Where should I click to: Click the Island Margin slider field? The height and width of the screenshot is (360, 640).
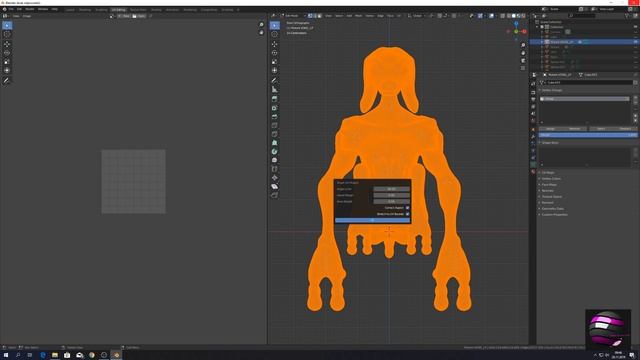pyautogui.click(x=391, y=195)
